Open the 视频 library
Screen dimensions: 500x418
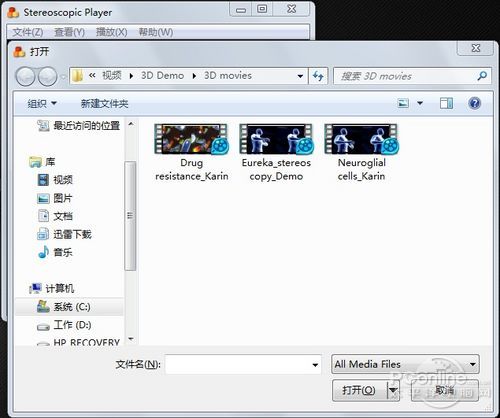55,180
